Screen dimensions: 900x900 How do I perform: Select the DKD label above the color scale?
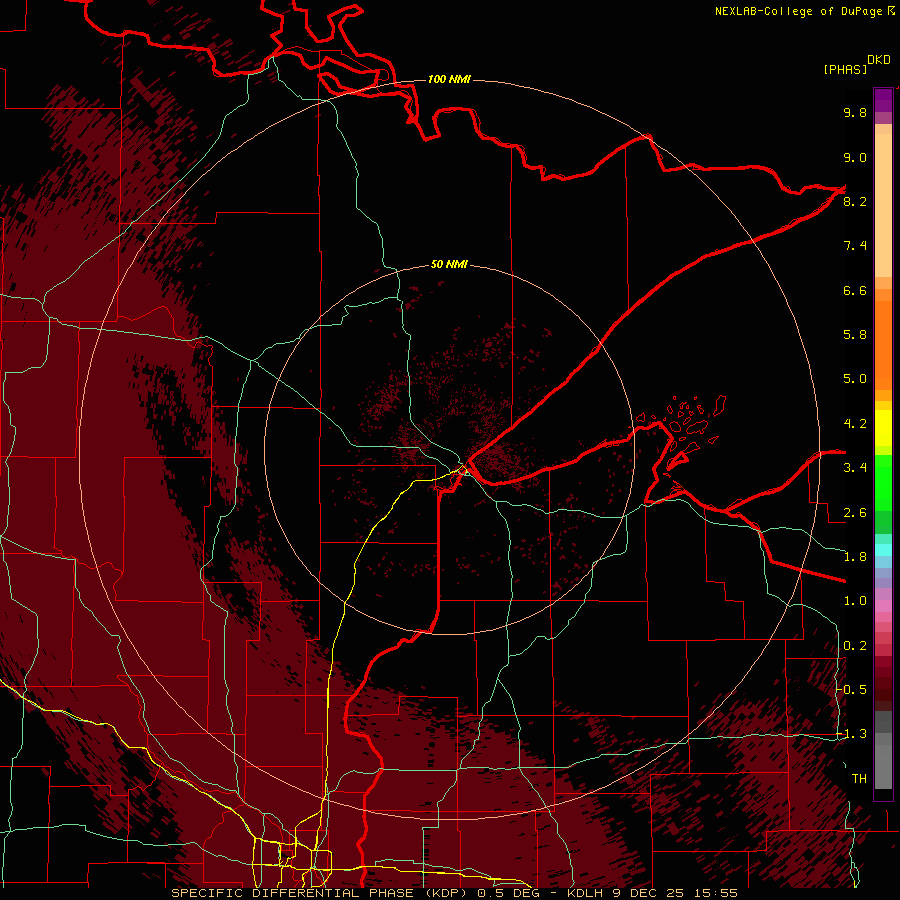[879, 60]
